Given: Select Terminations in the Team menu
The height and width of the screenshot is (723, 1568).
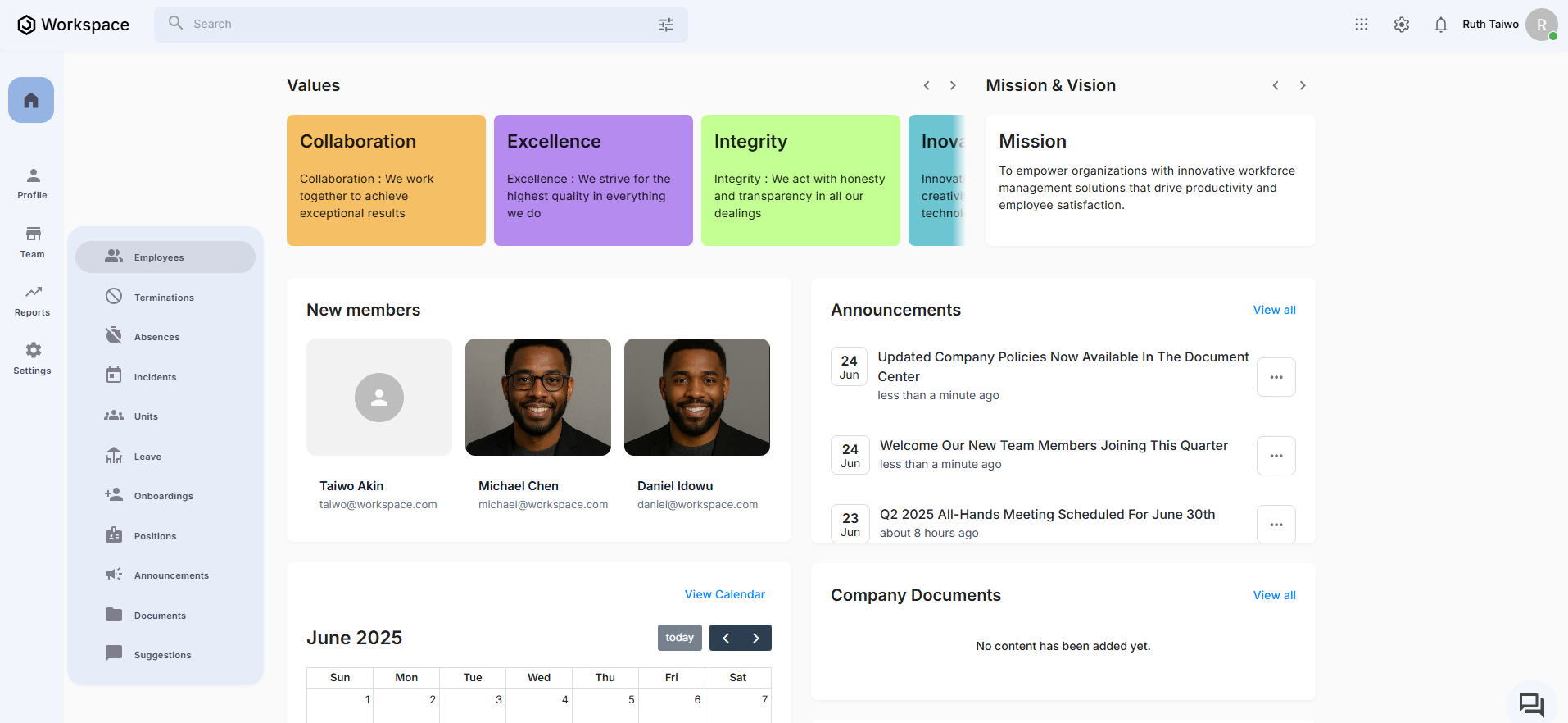Looking at the screenshot, I should tap(164, 298).
